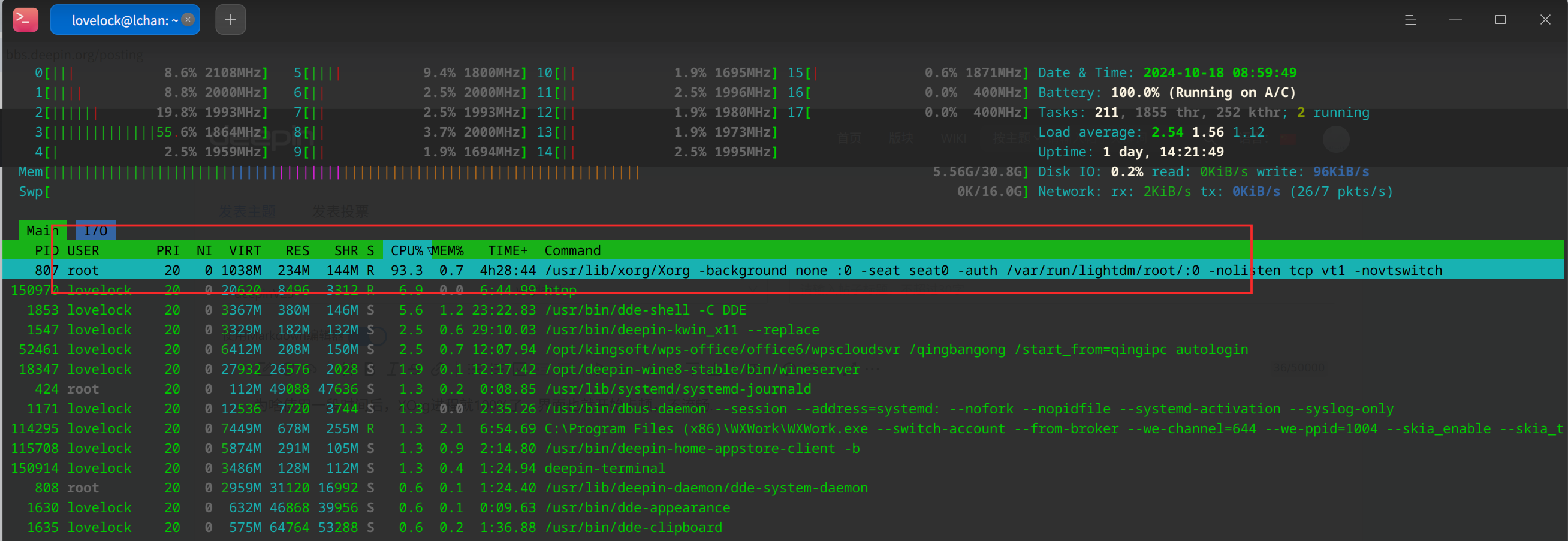Close the lovelock@lchan tab
1568x541 pixels.
click(x=188, y=20)
